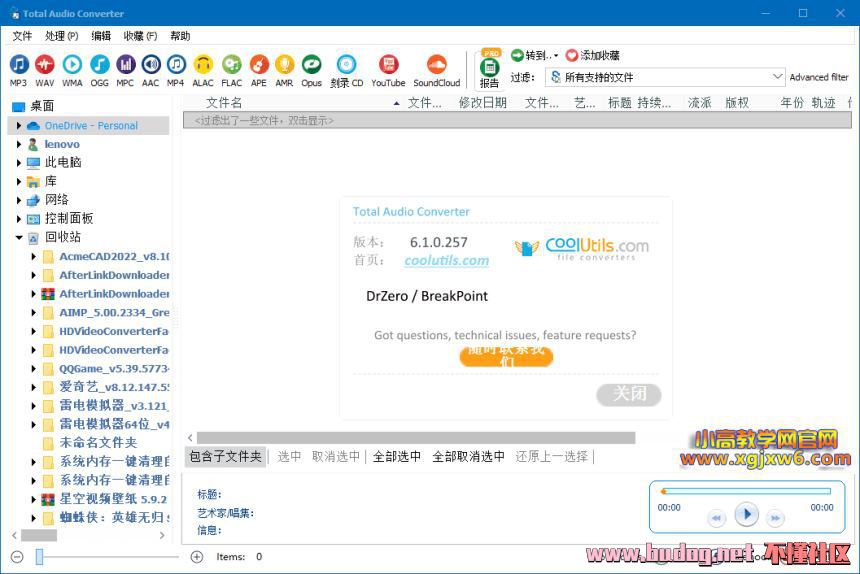Screen dimensions: 860x574
Task: Select the 爱奇艺_v8.12 folder
Action: coord(114,387)
